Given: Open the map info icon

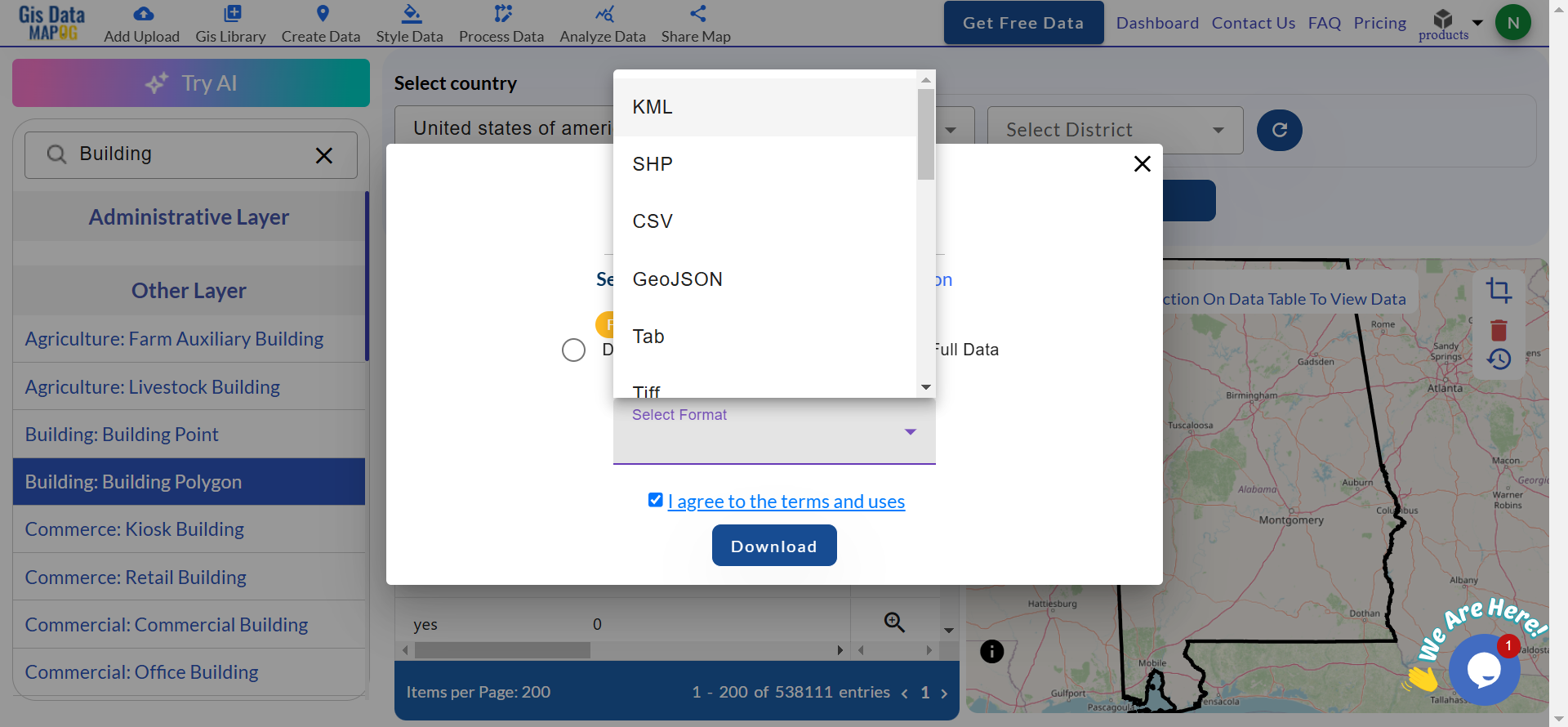Looking at the screenshot, I should (x=991, y=651).
